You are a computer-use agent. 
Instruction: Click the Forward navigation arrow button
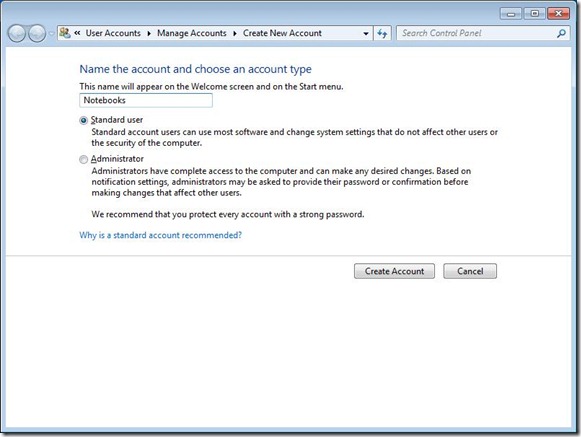[37, 33]
